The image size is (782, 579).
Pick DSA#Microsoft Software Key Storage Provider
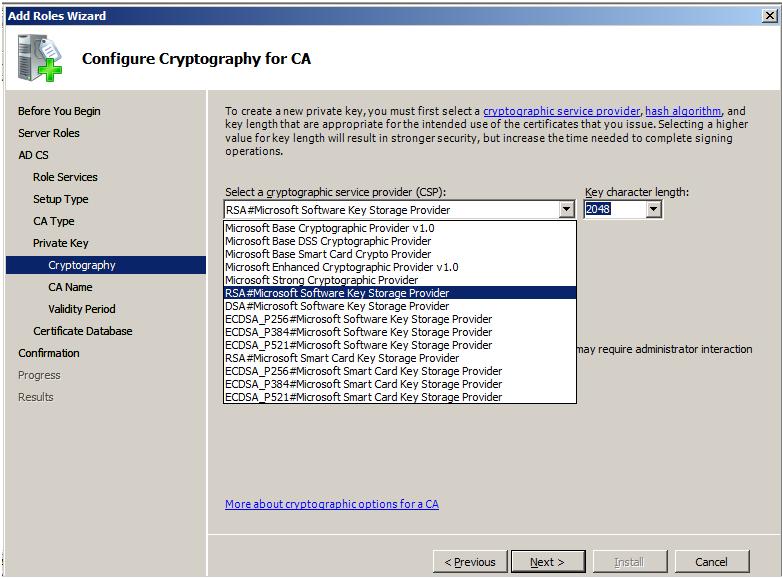click(400, 306)
